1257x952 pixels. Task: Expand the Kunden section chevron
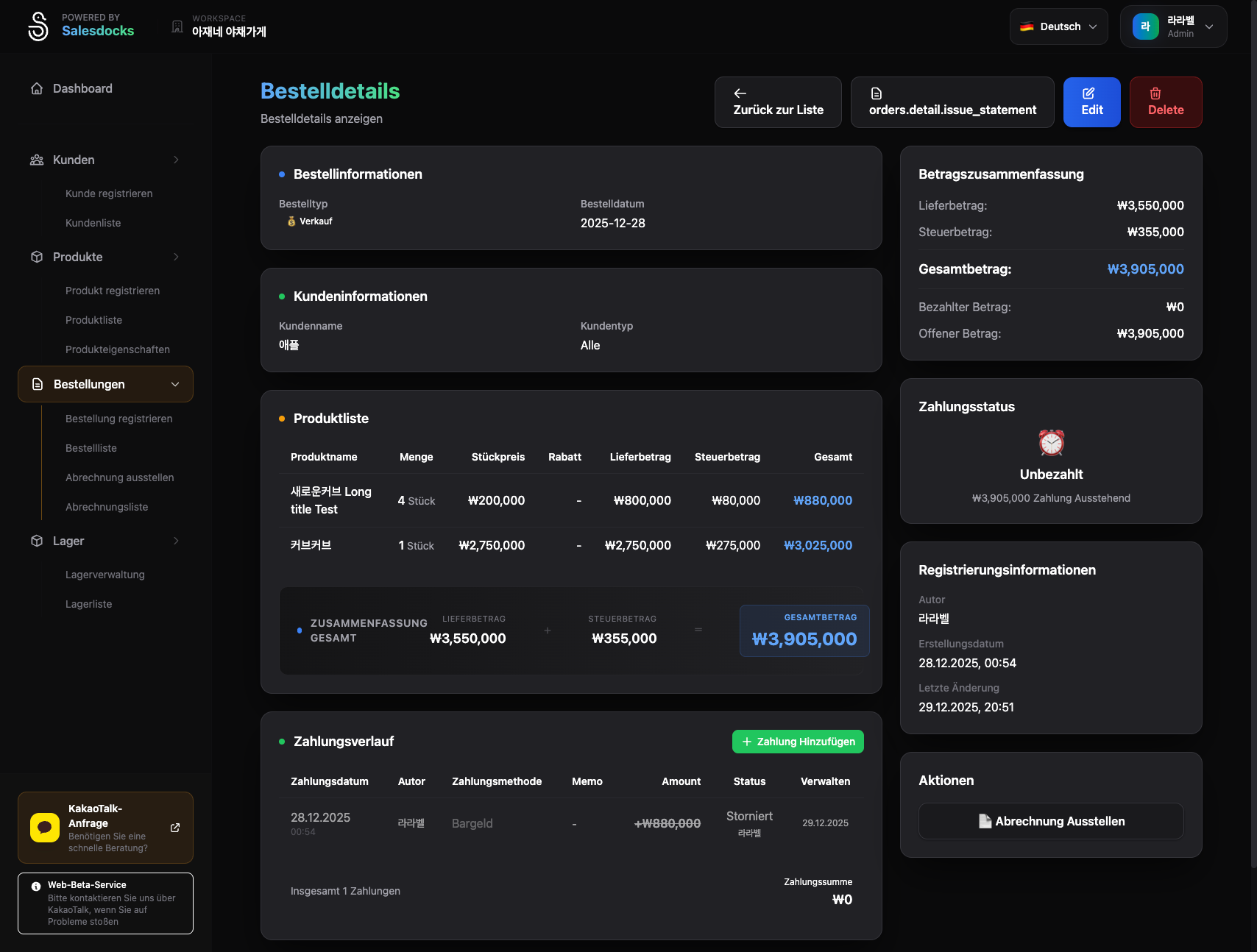click(x=176, y=160)
